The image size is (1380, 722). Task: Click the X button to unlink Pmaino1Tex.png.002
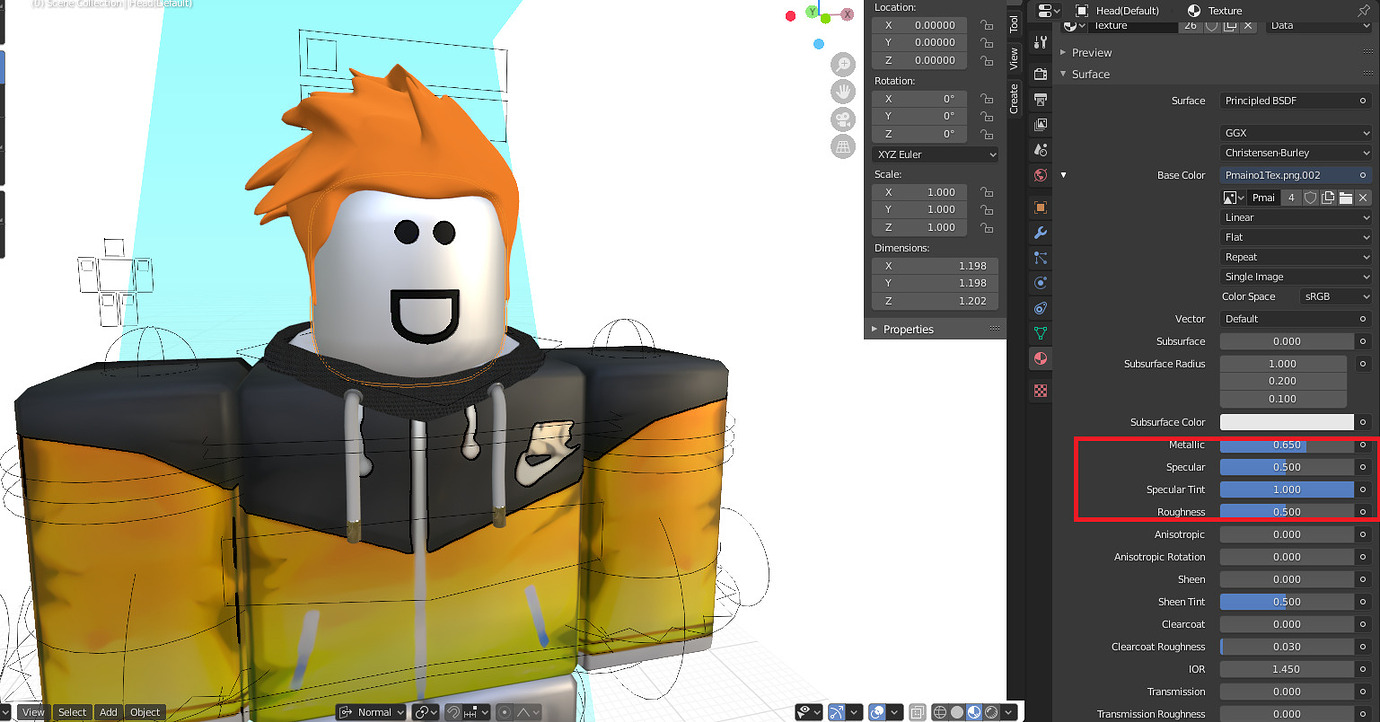tap(1362, 197)
